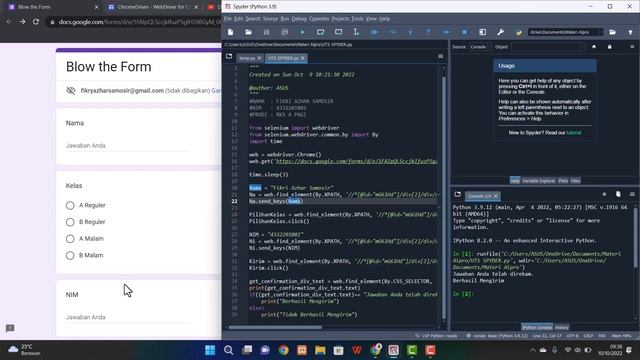Save the current file in Spyder
Viewport: 640px width, 360px height.
pos(266,32)
